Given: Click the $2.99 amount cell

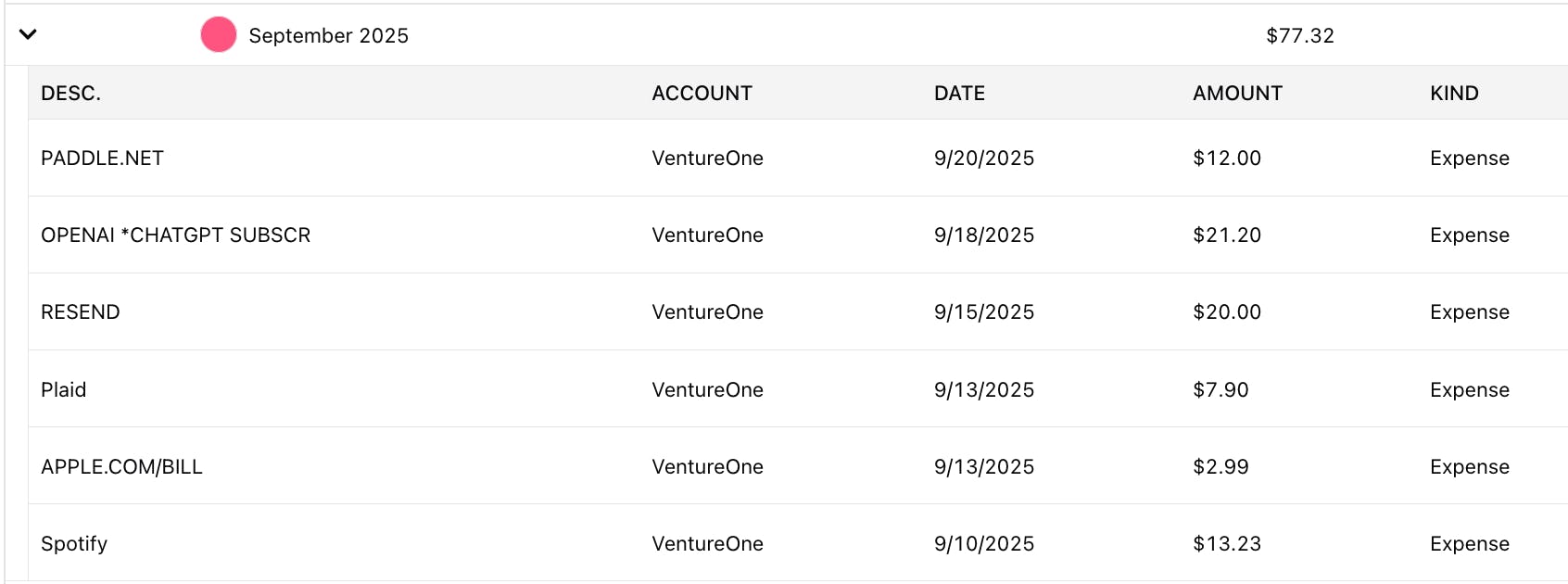Looking at the screenshot, I should tap(1220, 467).
